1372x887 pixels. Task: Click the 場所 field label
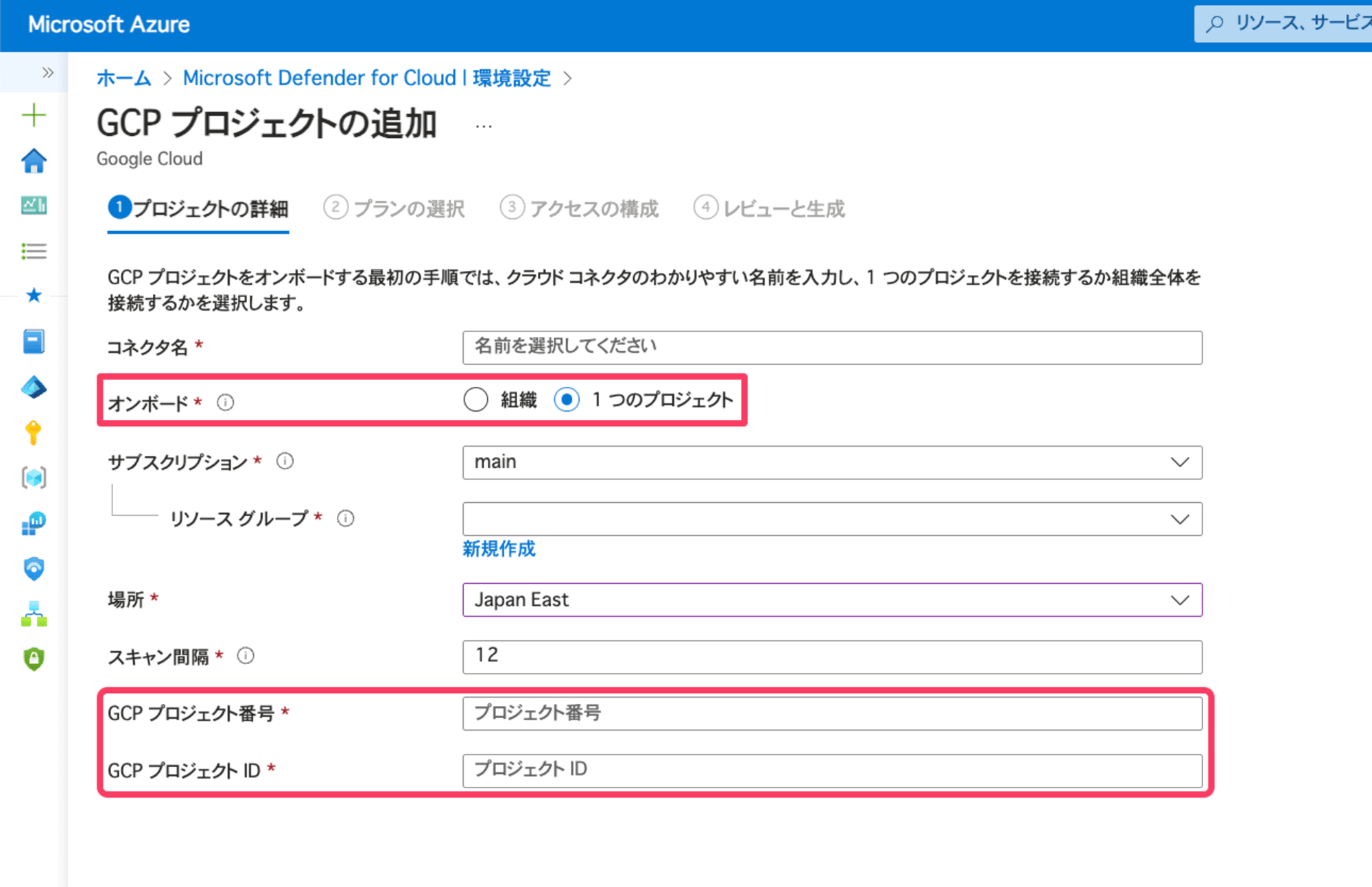[126, 600]
